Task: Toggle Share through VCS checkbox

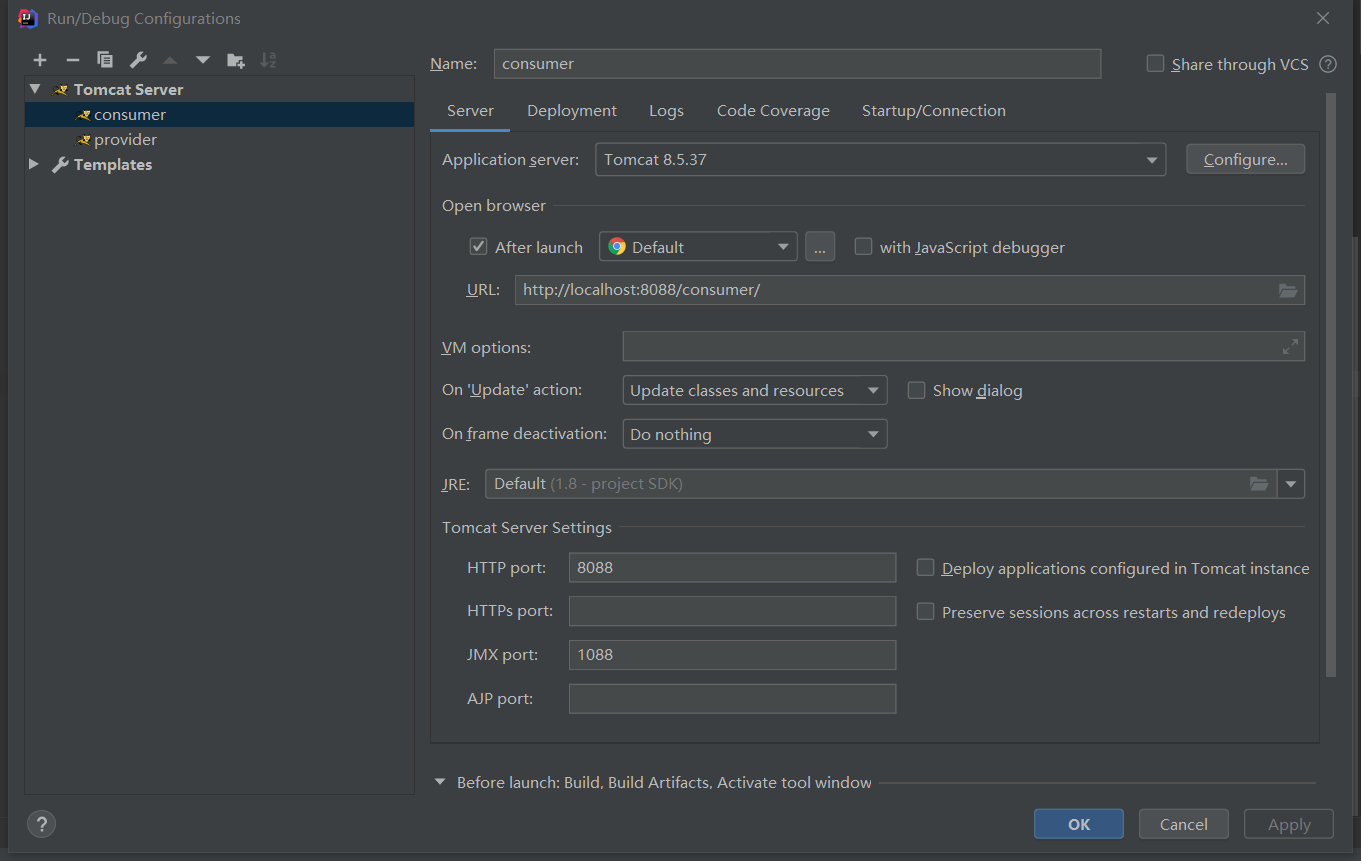Action: point(1155,64)
